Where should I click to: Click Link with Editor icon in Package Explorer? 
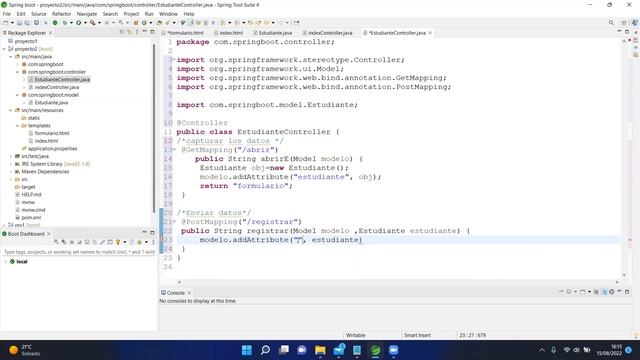pyautogui.click(x=129, y=32)
